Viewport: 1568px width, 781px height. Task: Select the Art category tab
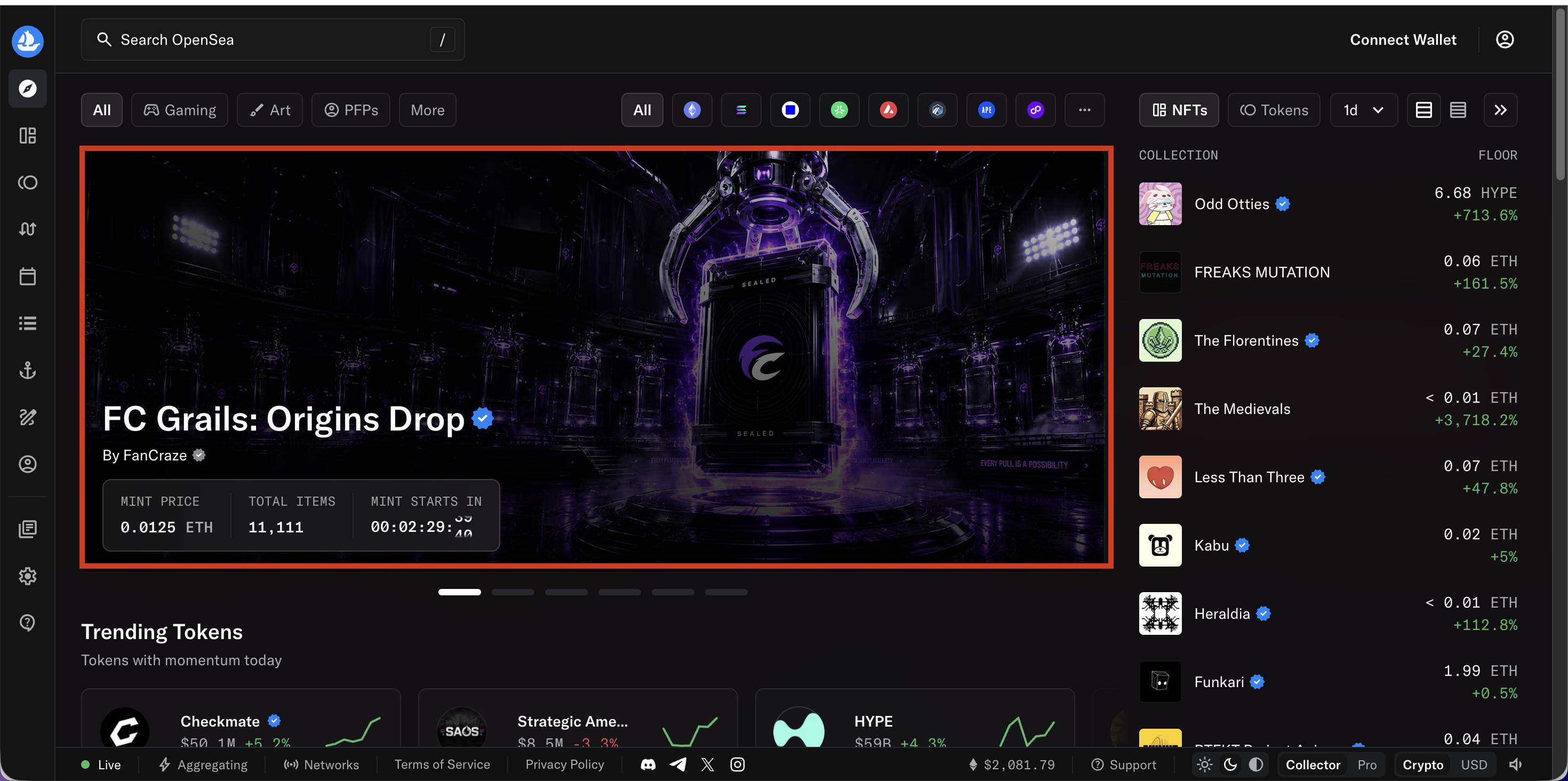(270, 109)
